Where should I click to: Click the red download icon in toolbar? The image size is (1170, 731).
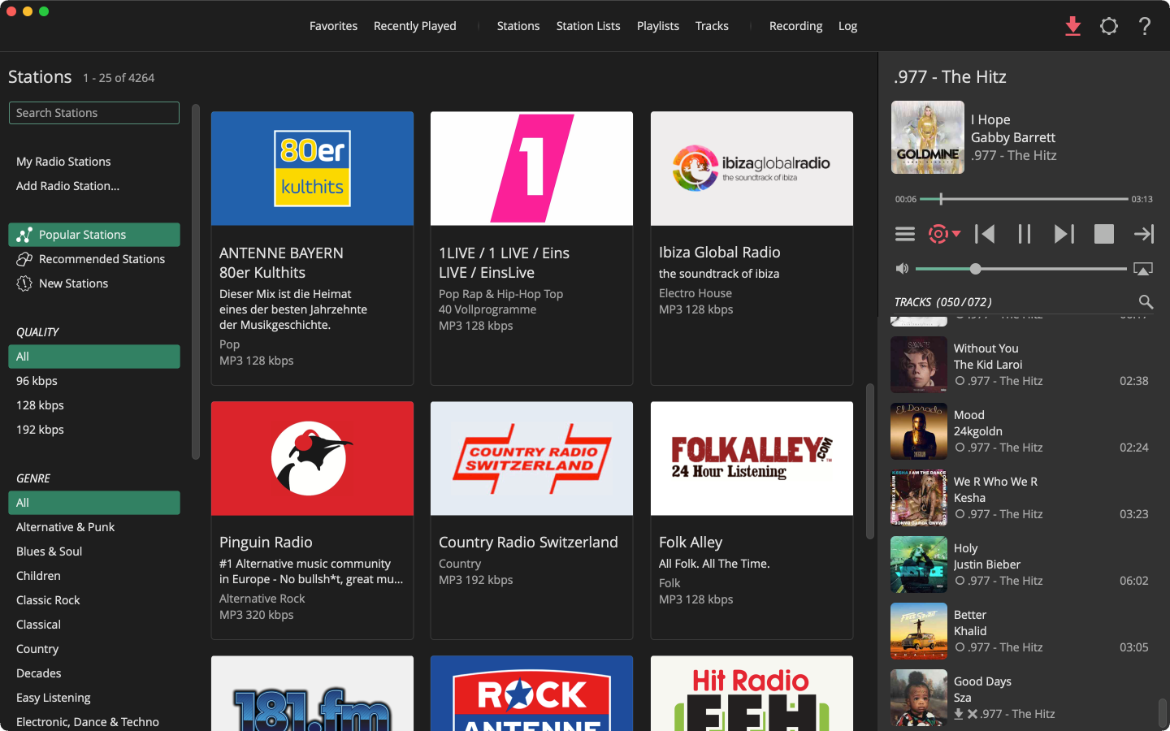coord(1072,26)
